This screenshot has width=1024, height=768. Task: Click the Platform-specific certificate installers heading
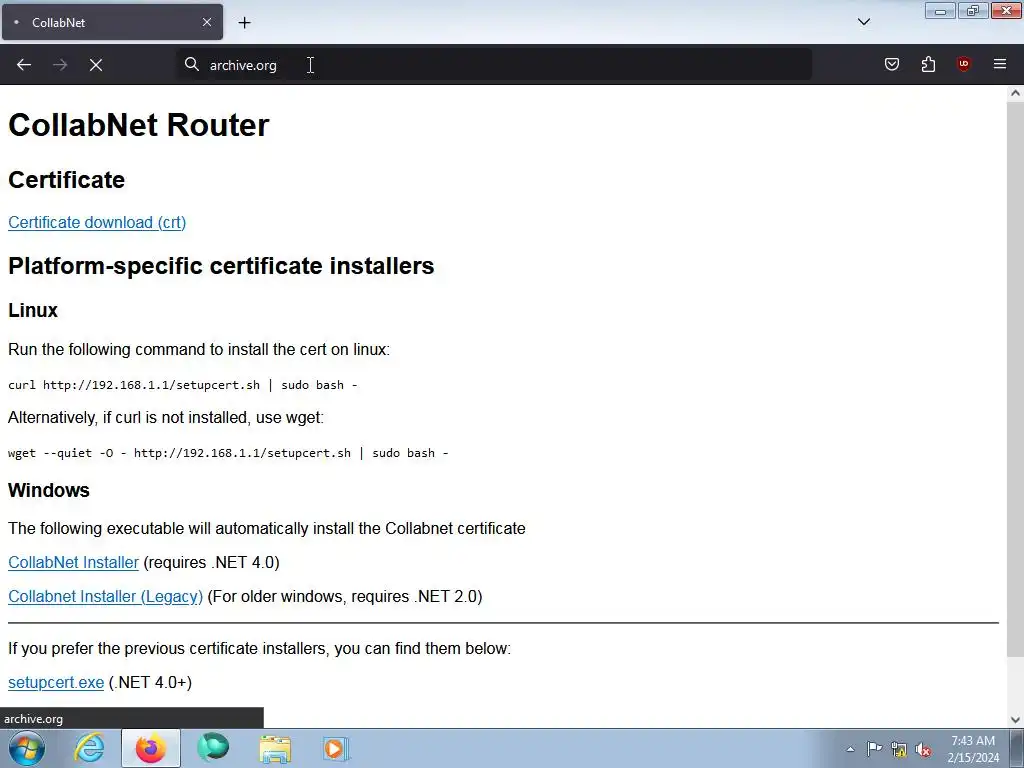pos(221,266)
